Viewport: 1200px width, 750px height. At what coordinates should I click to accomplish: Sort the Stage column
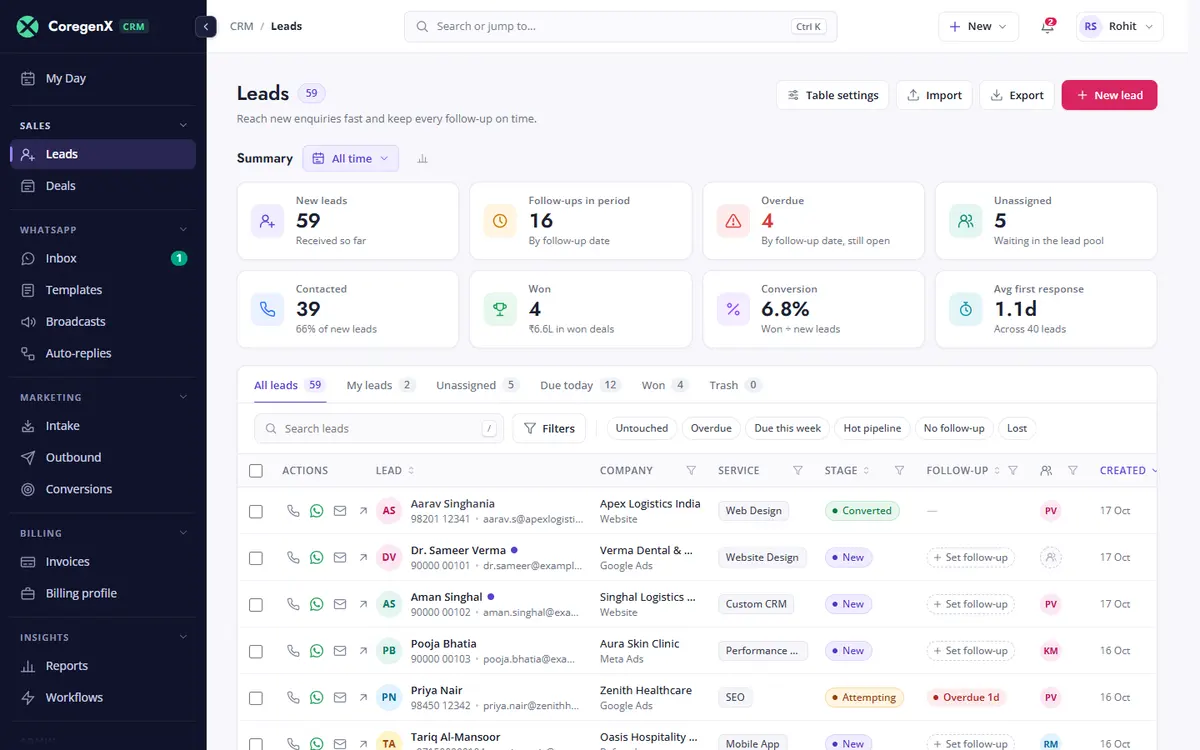tap(866, 470)
